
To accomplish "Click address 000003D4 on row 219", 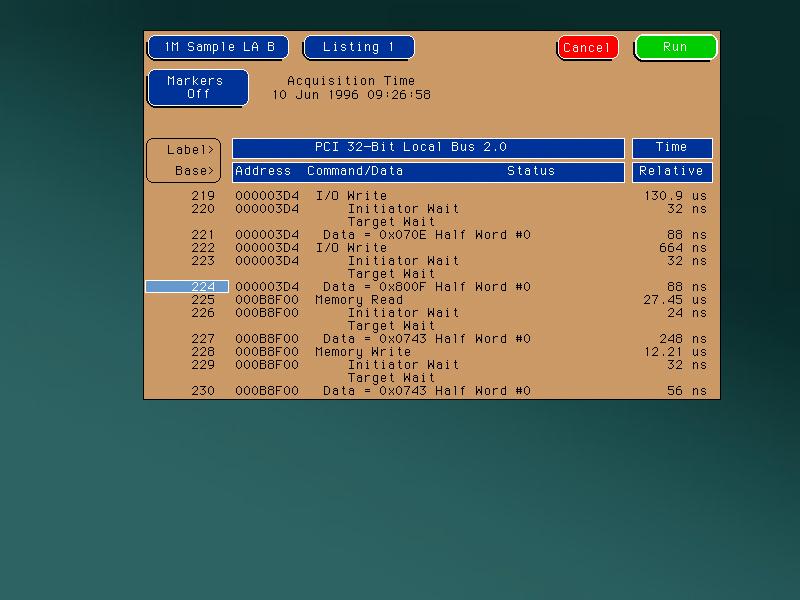I will click(x=267, y=196).
